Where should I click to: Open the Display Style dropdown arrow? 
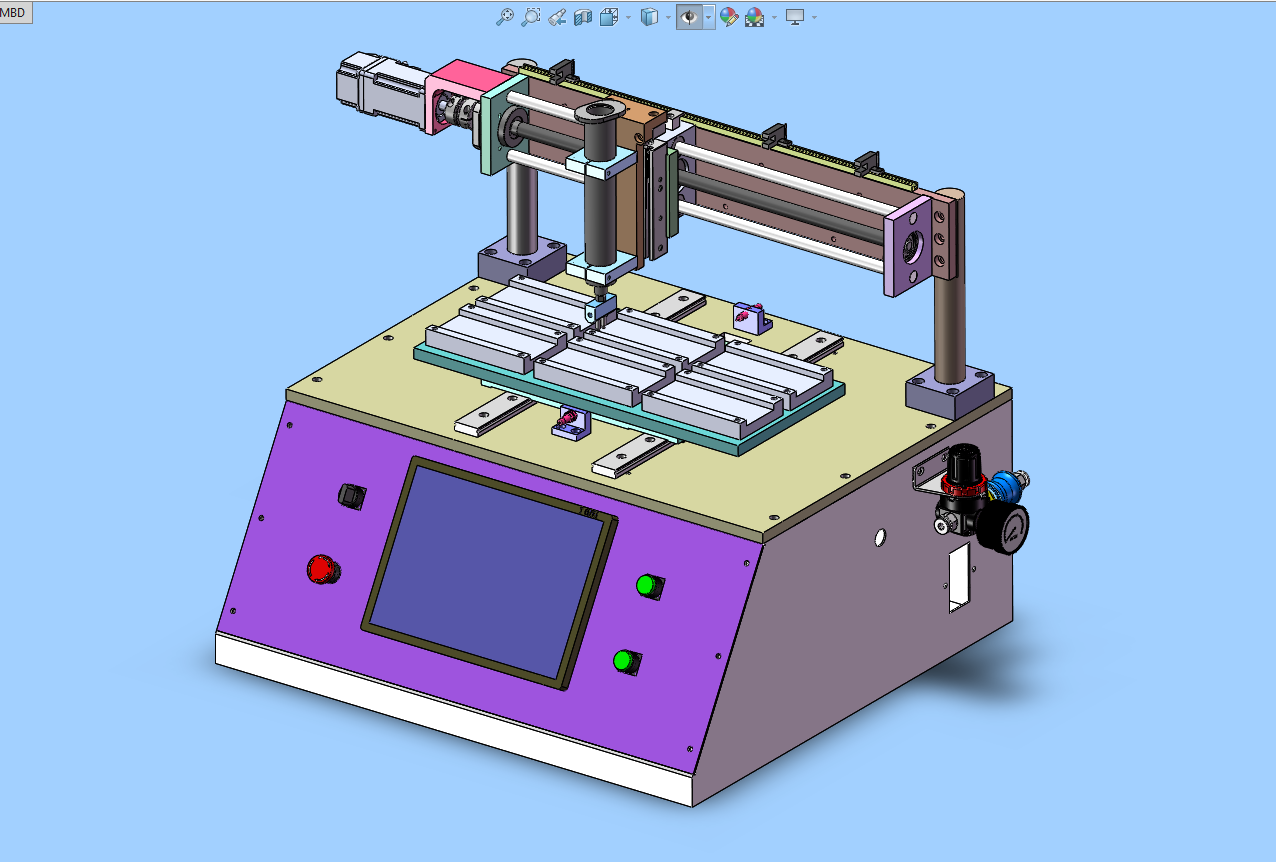tap(668, 17)
